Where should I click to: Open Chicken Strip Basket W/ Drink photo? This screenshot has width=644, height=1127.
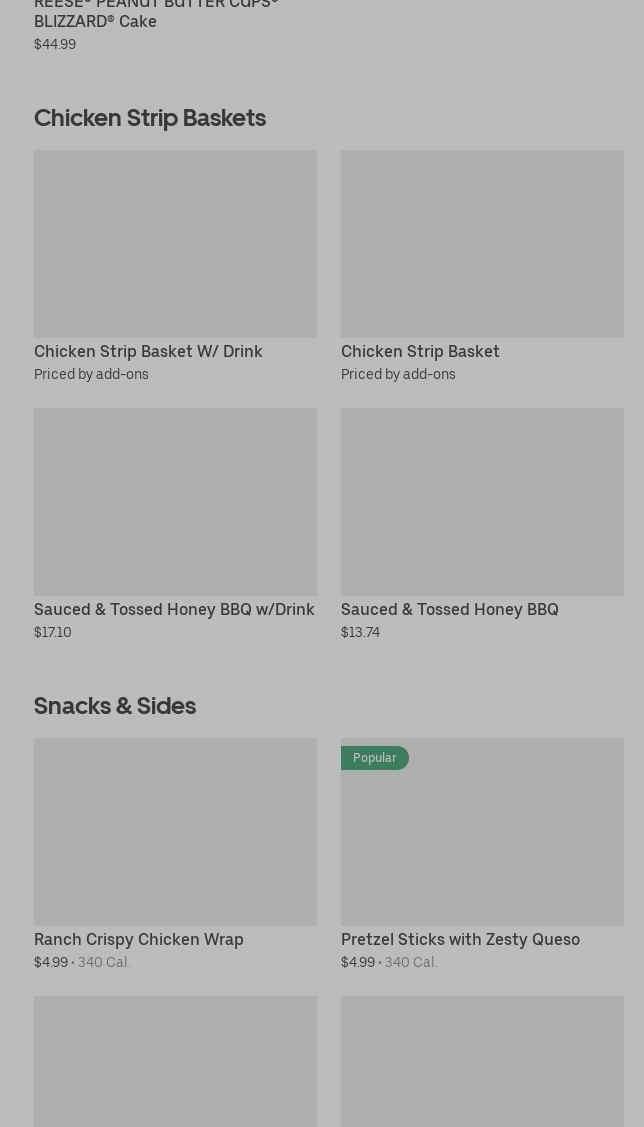tap(175, 243)
